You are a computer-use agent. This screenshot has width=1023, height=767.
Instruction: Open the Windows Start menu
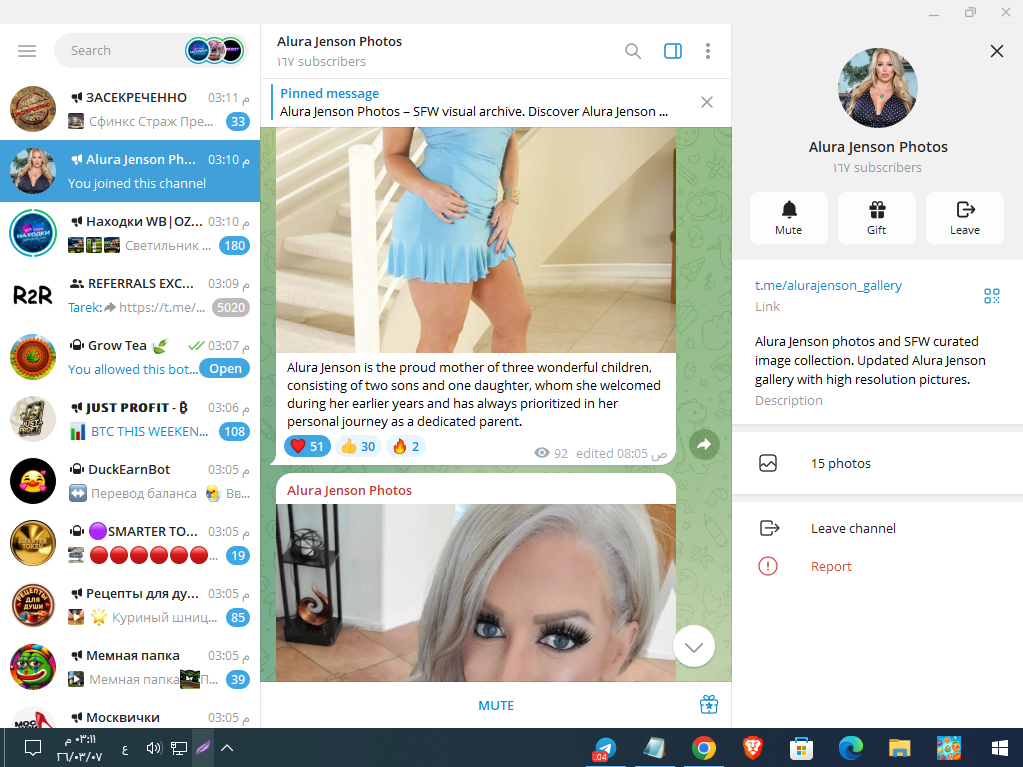[x=999, y=748]
